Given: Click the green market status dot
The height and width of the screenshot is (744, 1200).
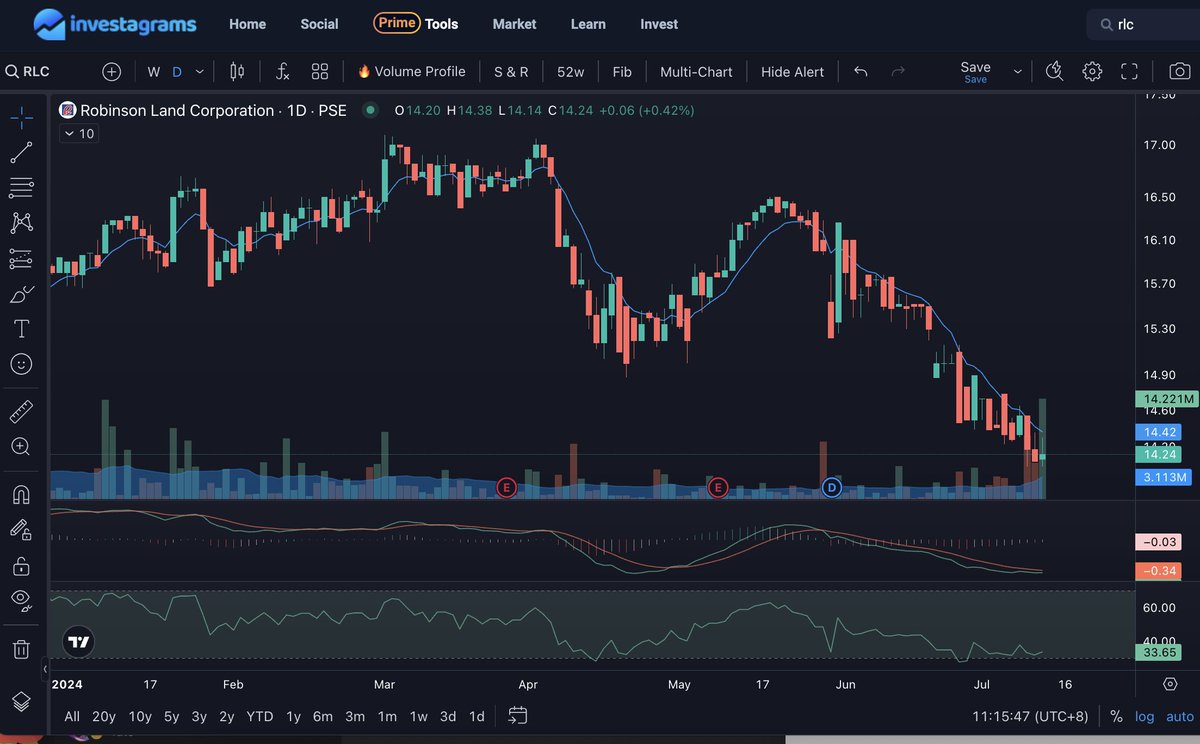Looking at the screenshot, I should (370, 110).
